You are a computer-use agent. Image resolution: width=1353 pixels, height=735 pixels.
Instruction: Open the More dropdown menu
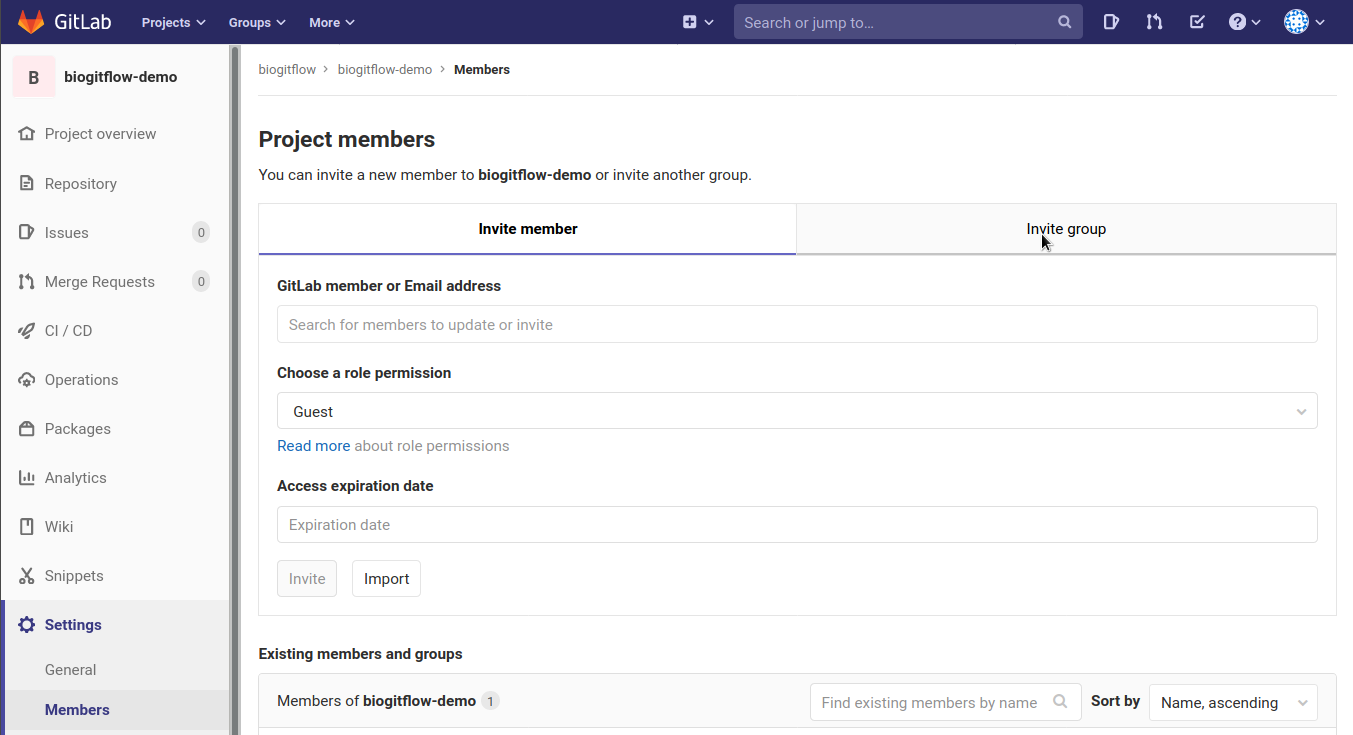[332, 22]
